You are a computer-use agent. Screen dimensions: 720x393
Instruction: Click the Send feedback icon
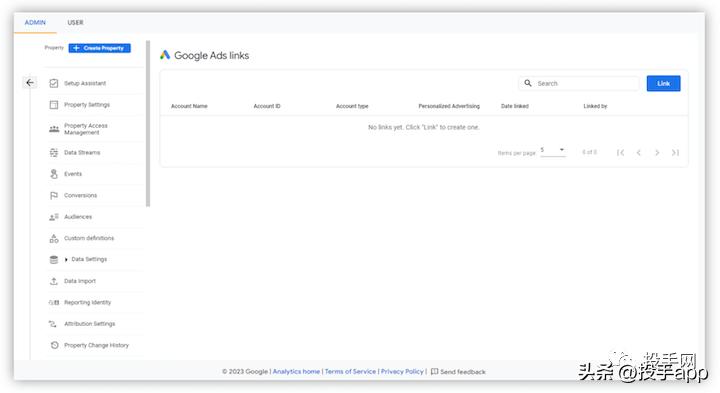434,371
